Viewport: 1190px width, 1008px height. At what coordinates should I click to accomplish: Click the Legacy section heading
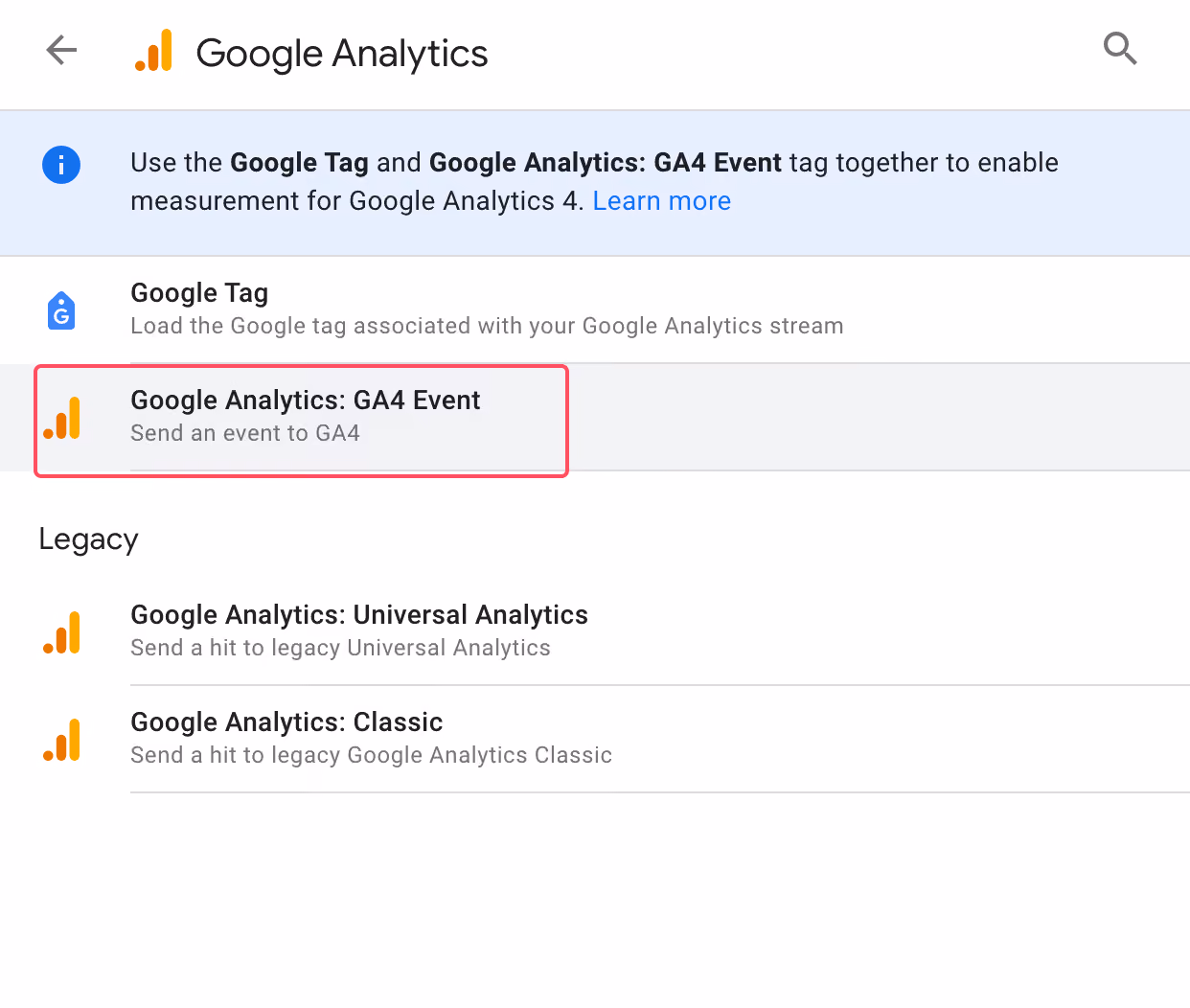(88, 539)
